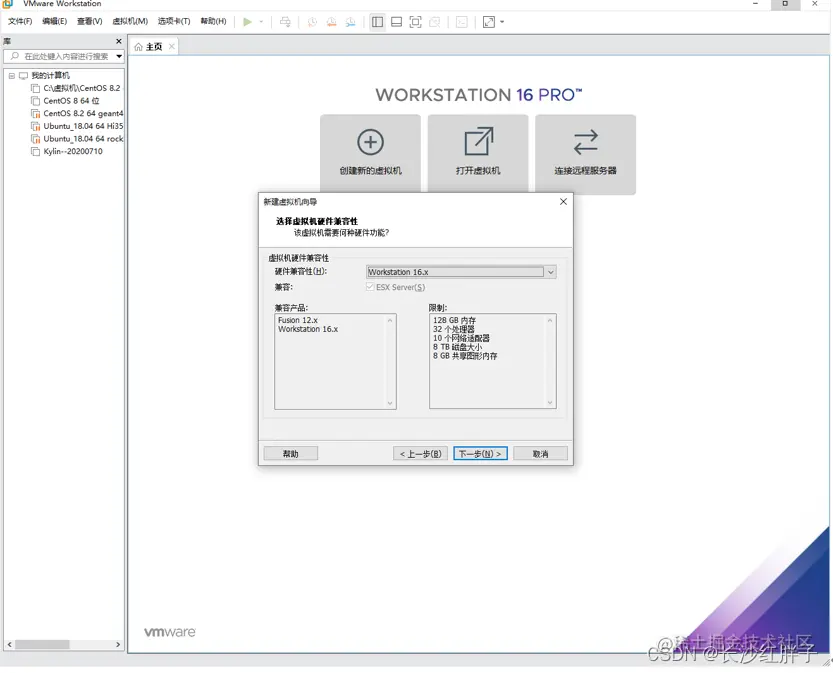Click the vmware logo at bottom
This screenshot has height=673, width=833.
coord(170,632)
